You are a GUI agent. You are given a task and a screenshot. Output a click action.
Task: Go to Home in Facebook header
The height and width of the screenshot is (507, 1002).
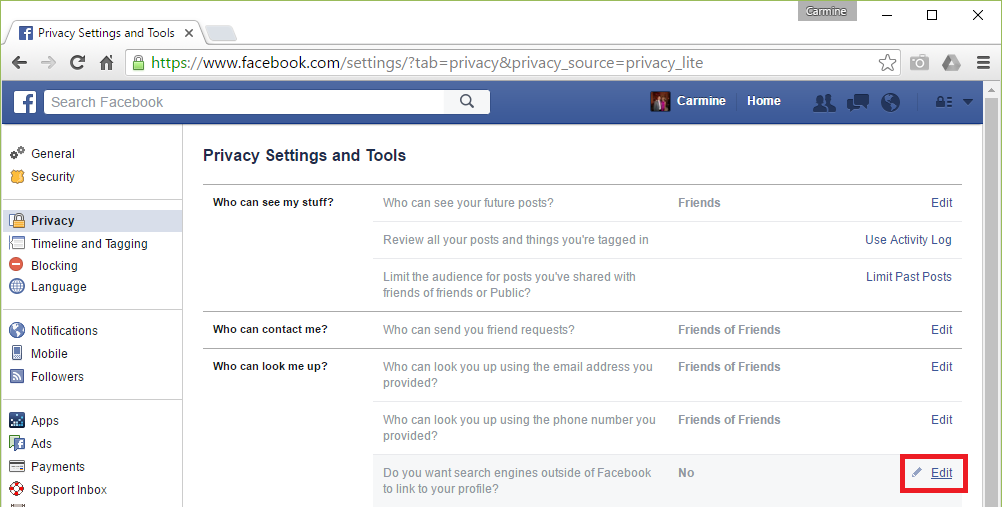[x=764, y=101]
